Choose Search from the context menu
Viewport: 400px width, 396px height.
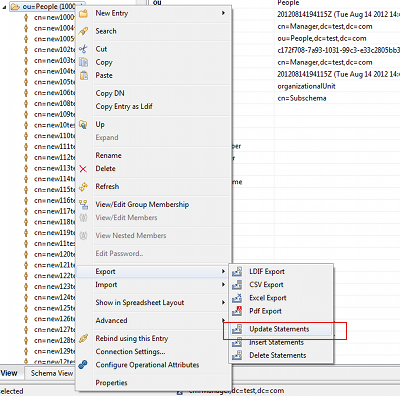(106, 31)
